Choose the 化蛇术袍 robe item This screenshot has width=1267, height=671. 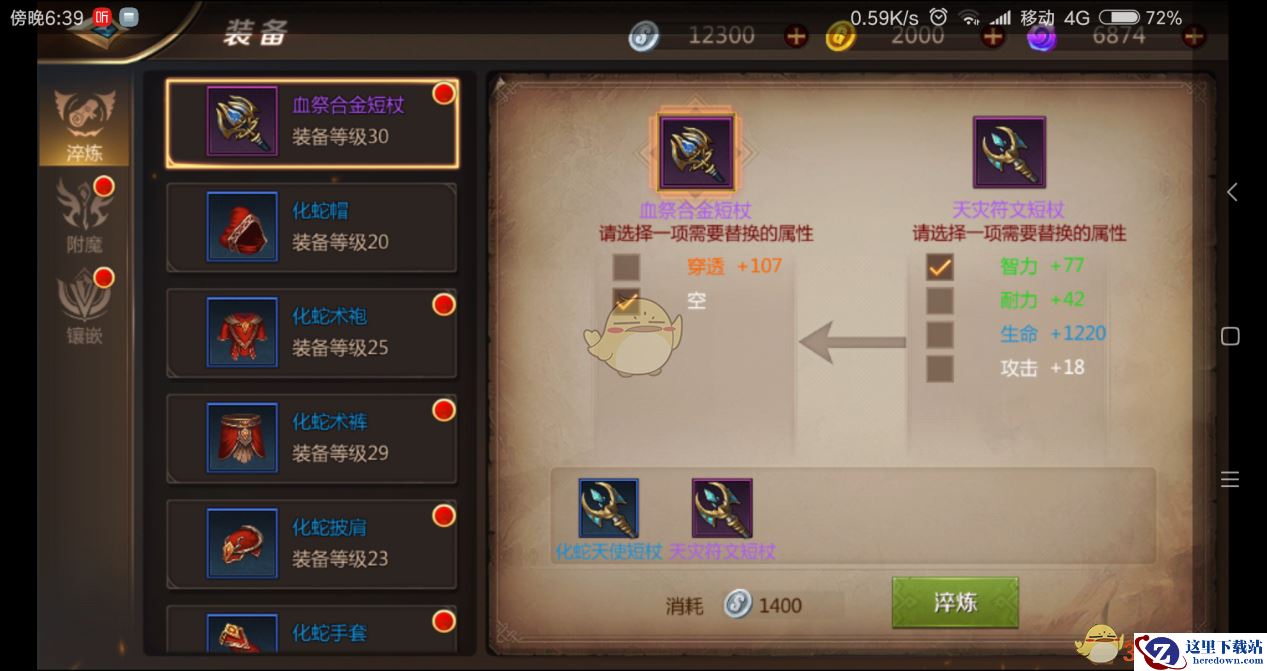(312, 333)
